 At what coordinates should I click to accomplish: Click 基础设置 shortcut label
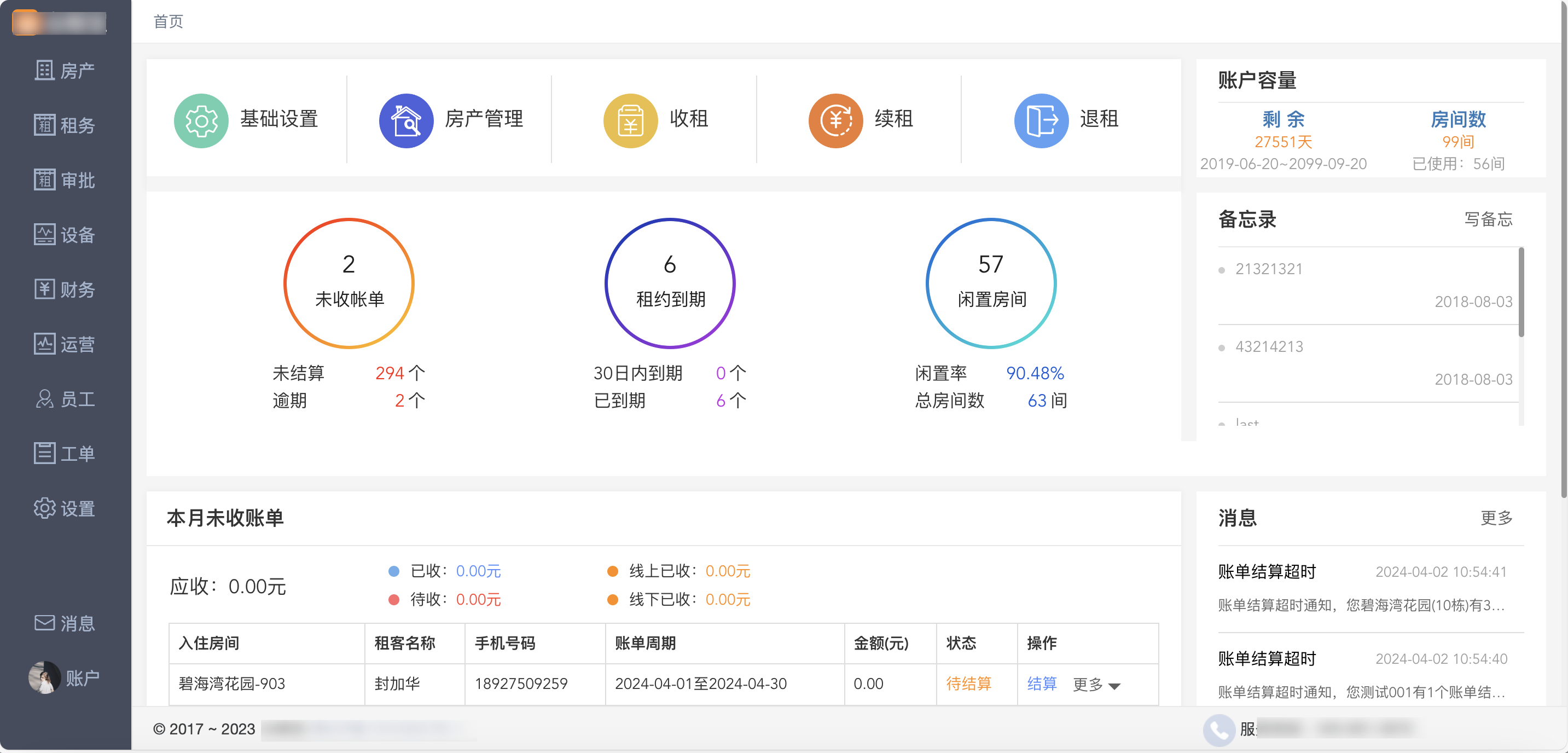pyautogui.click(x=280, y=119)
